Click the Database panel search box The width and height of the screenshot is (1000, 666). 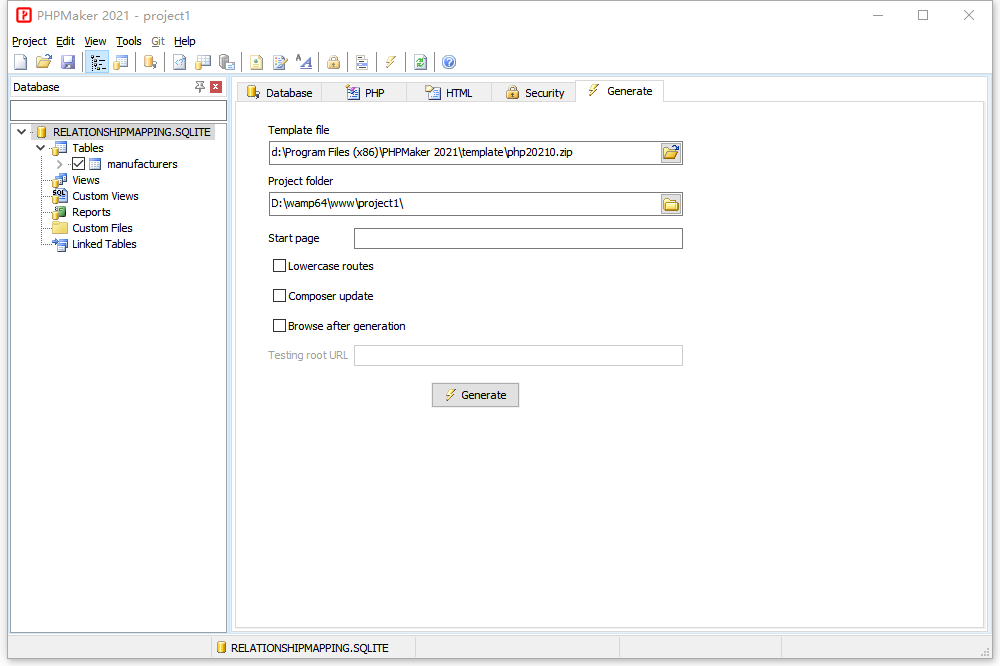click(x=119, y=110)
